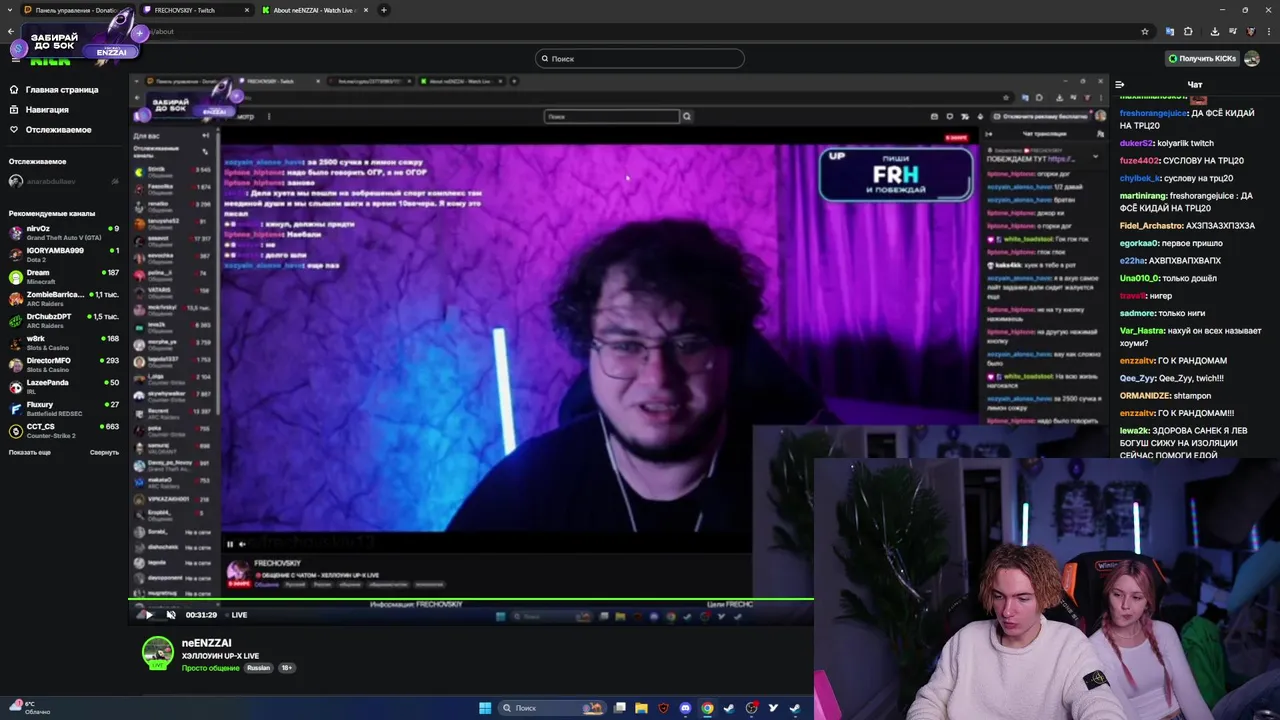Switch to the FRECHOVSKIY - Twitch tab
This screenshot has height=720, width=1280.
[x=197, y=10]
